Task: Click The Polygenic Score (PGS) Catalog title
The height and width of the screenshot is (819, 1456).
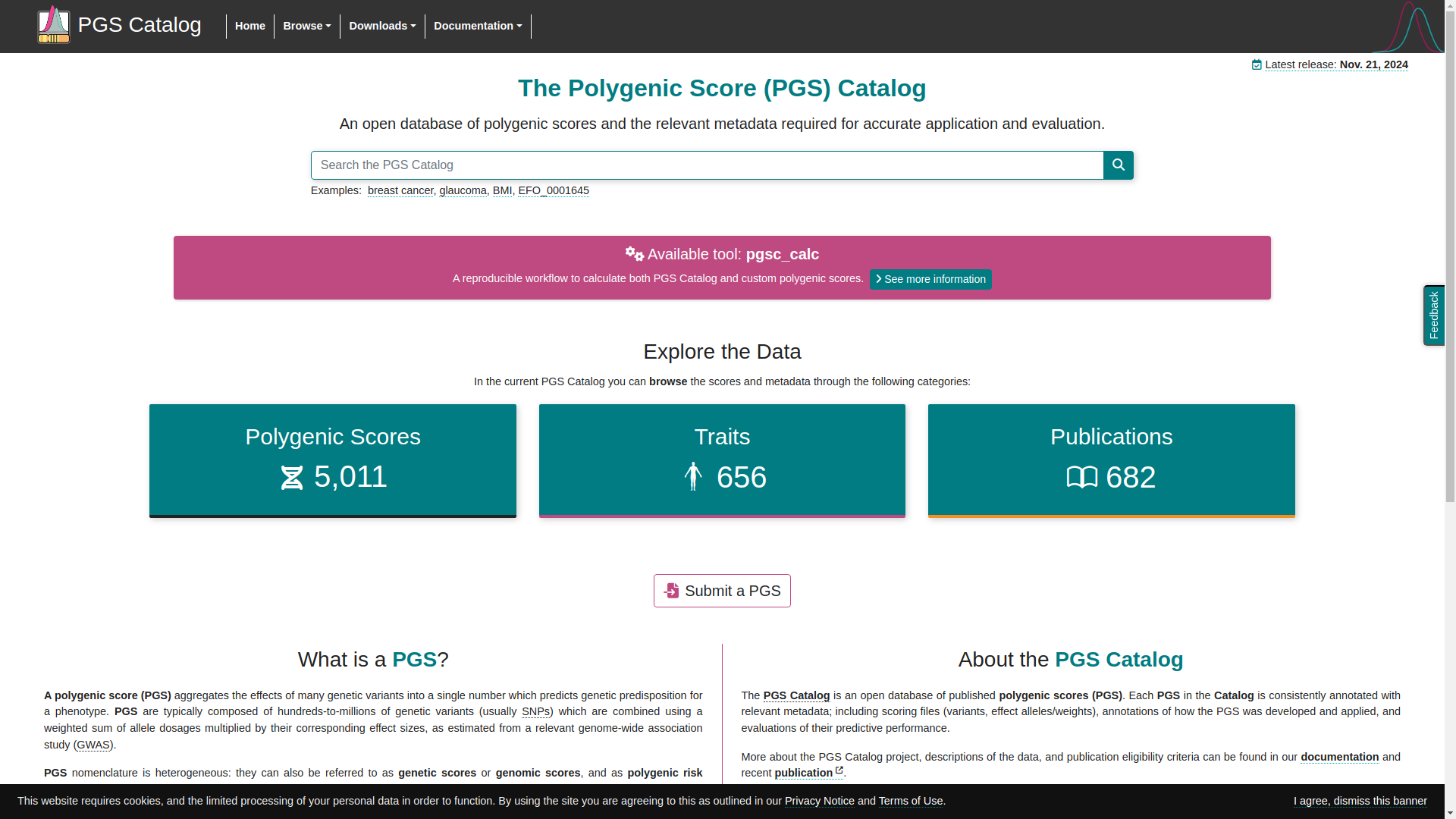Action: [722, 89]
